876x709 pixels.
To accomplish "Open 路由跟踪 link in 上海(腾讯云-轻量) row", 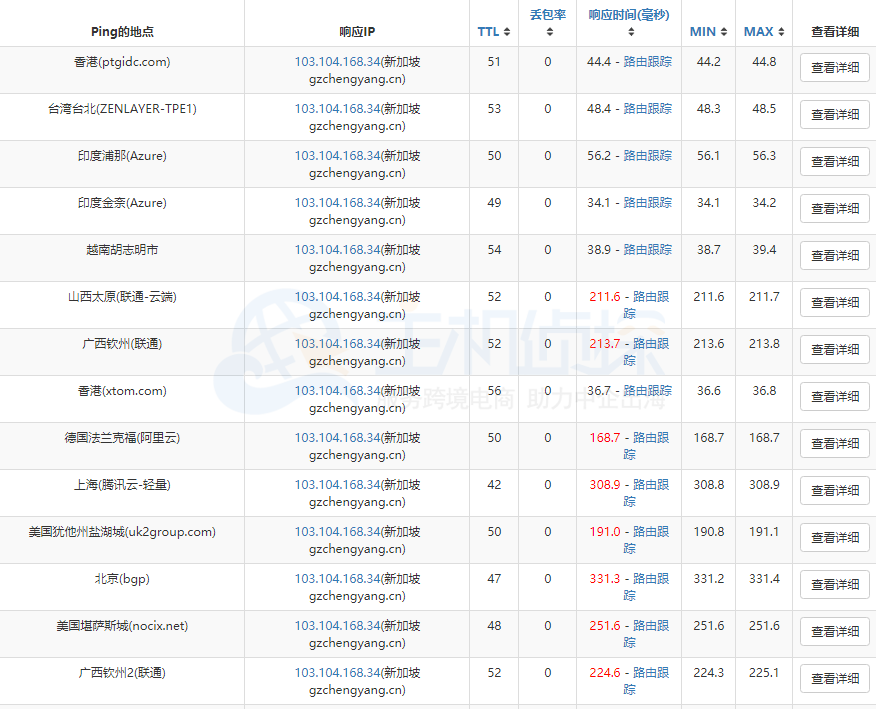I will 651,484.
